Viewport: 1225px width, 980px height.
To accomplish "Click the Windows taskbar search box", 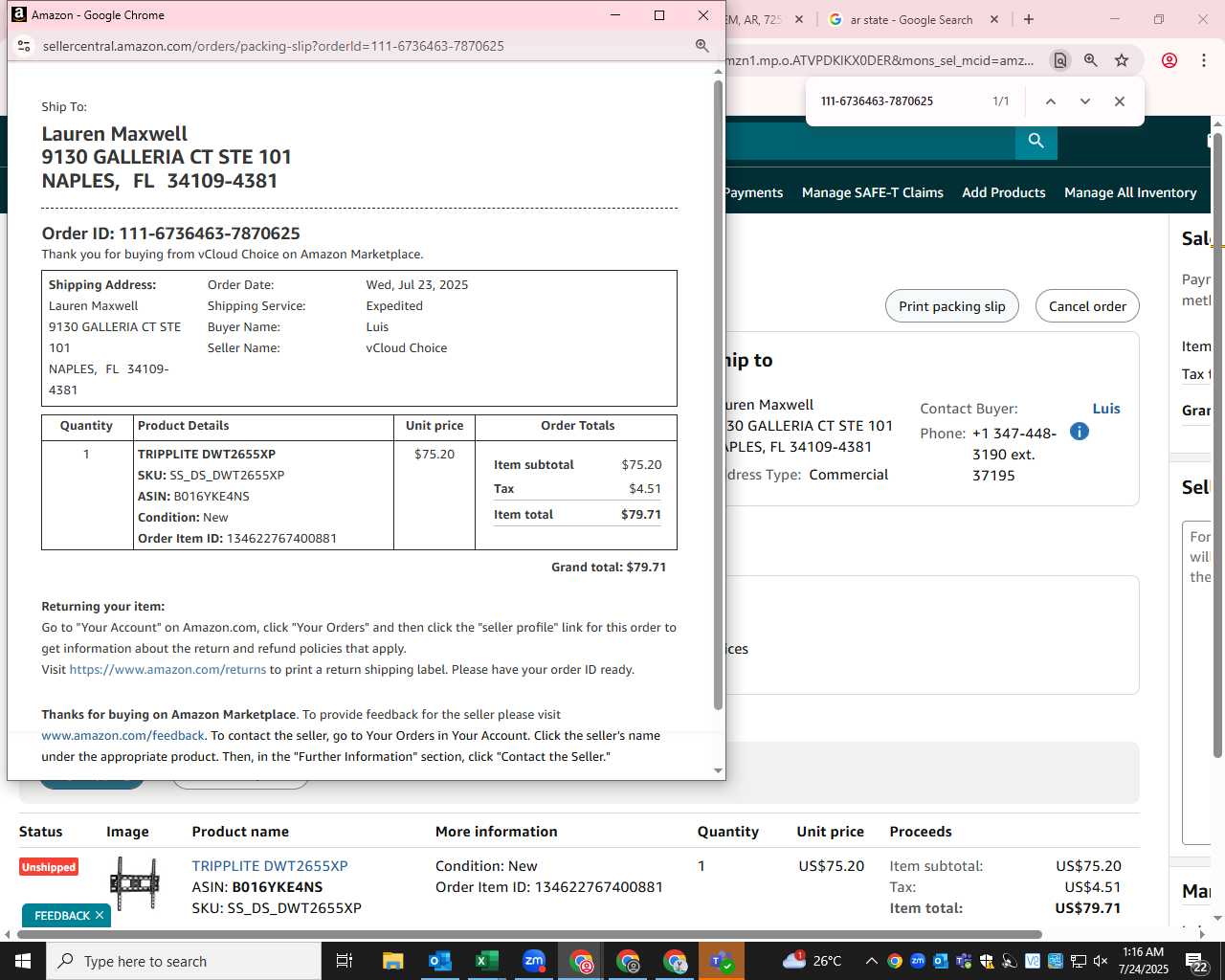I will coord(184,961).
